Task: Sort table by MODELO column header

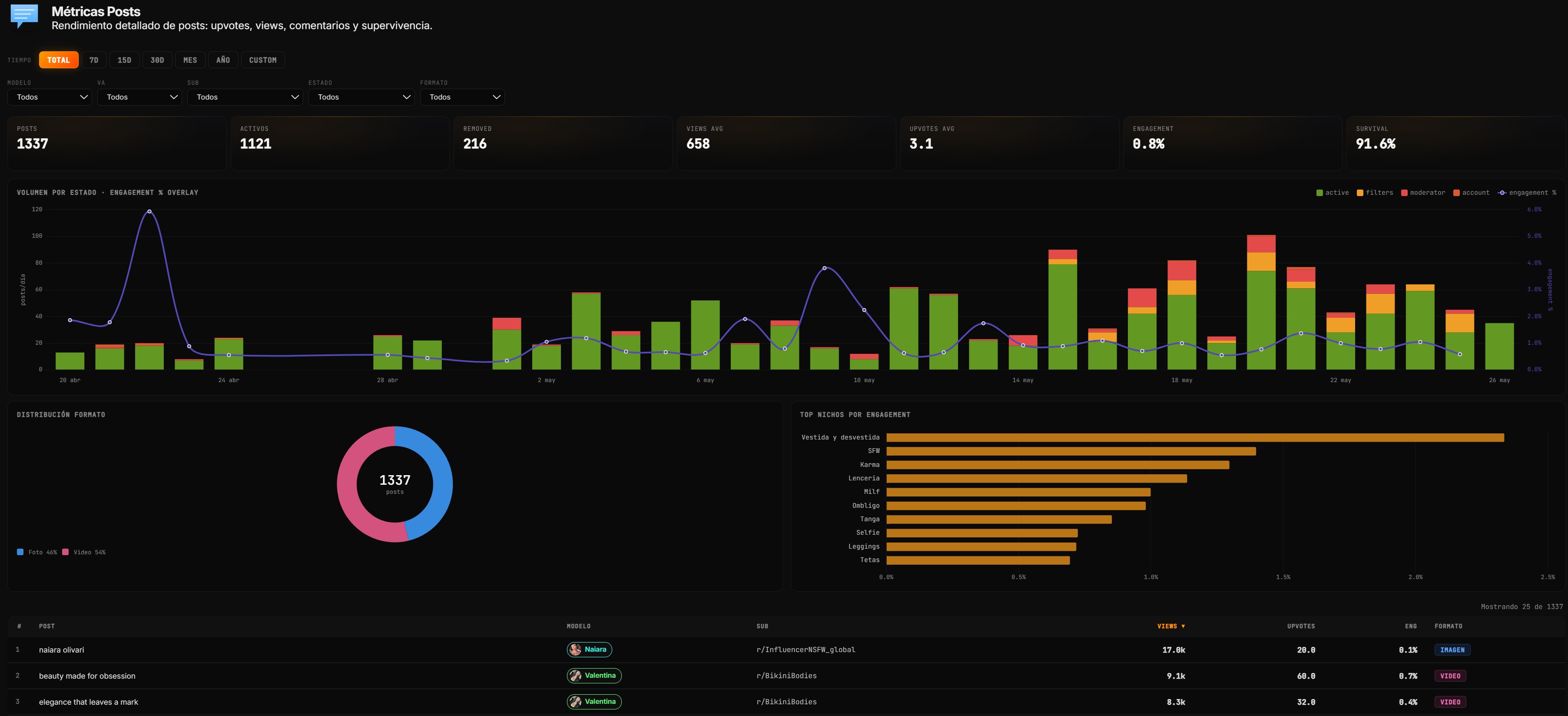Action: [x=578, y=626]
